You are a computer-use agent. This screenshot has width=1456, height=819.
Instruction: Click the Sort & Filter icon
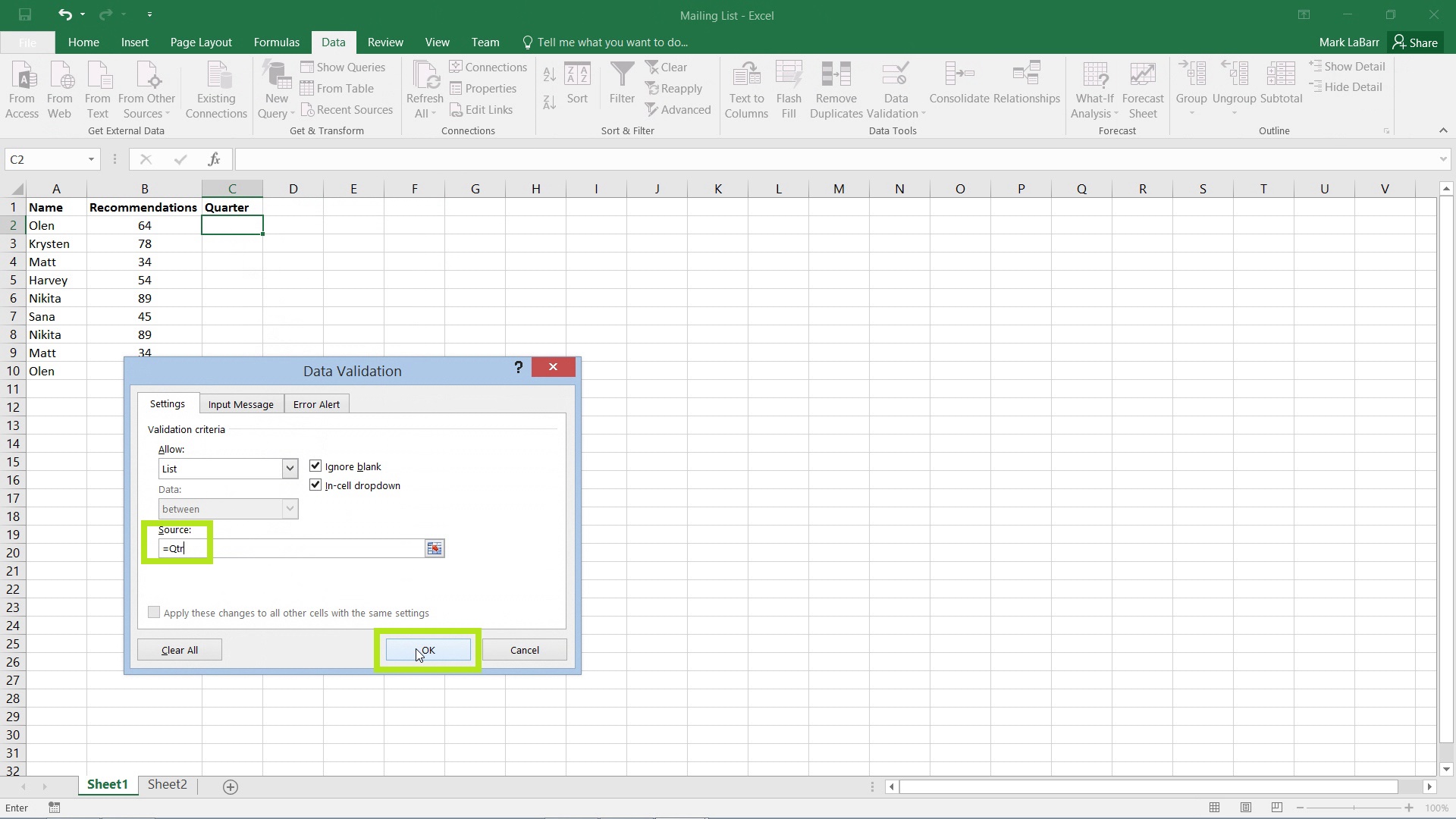(x=627, y=130)
